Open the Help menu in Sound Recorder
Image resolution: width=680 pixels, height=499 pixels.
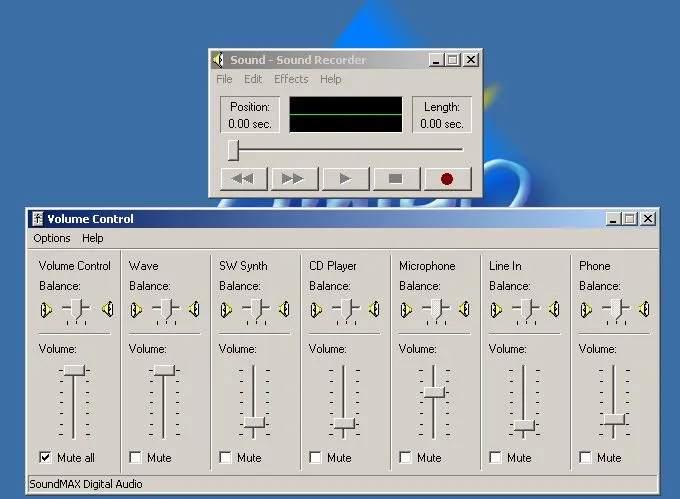tap(330, 79)
